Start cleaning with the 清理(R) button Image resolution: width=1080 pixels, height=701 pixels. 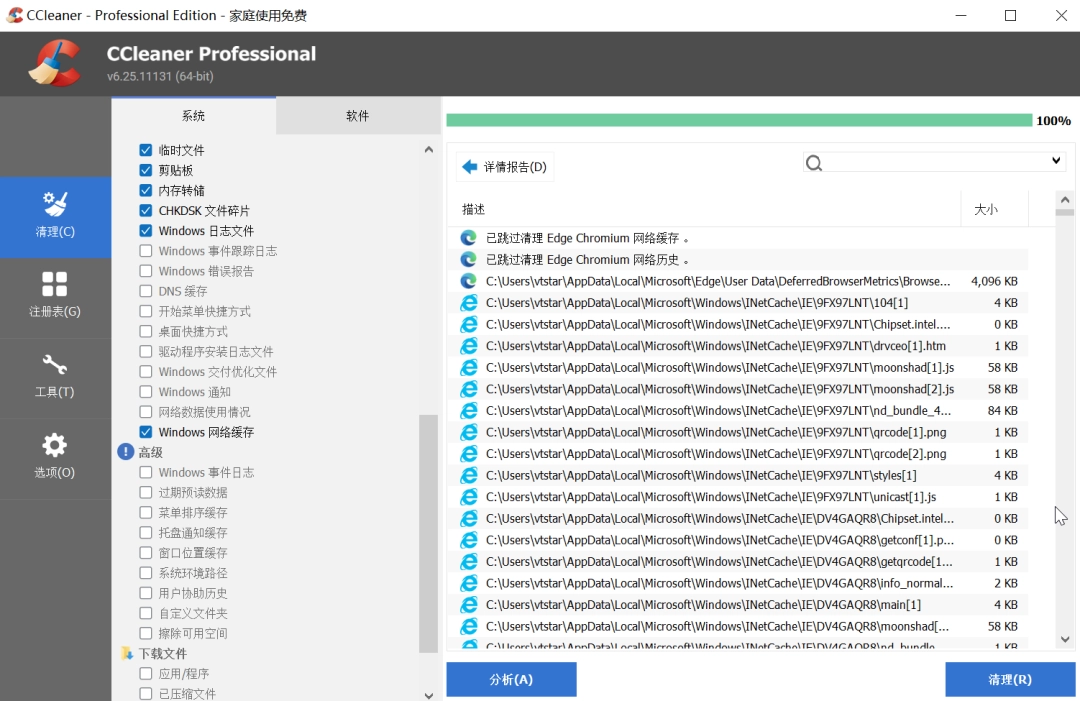1011,679
